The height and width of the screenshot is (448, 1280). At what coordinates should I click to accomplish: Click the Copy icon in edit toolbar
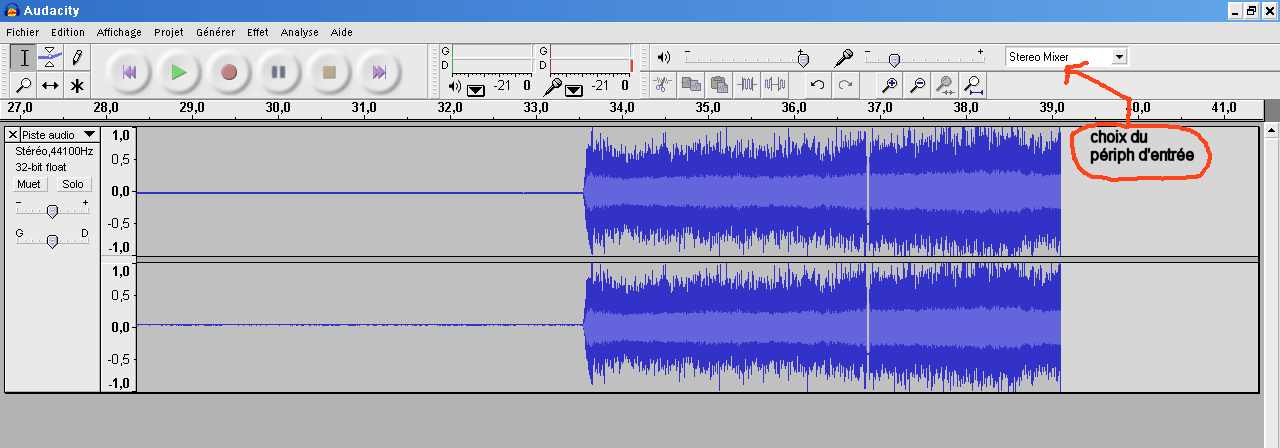(x=691, y=85)
